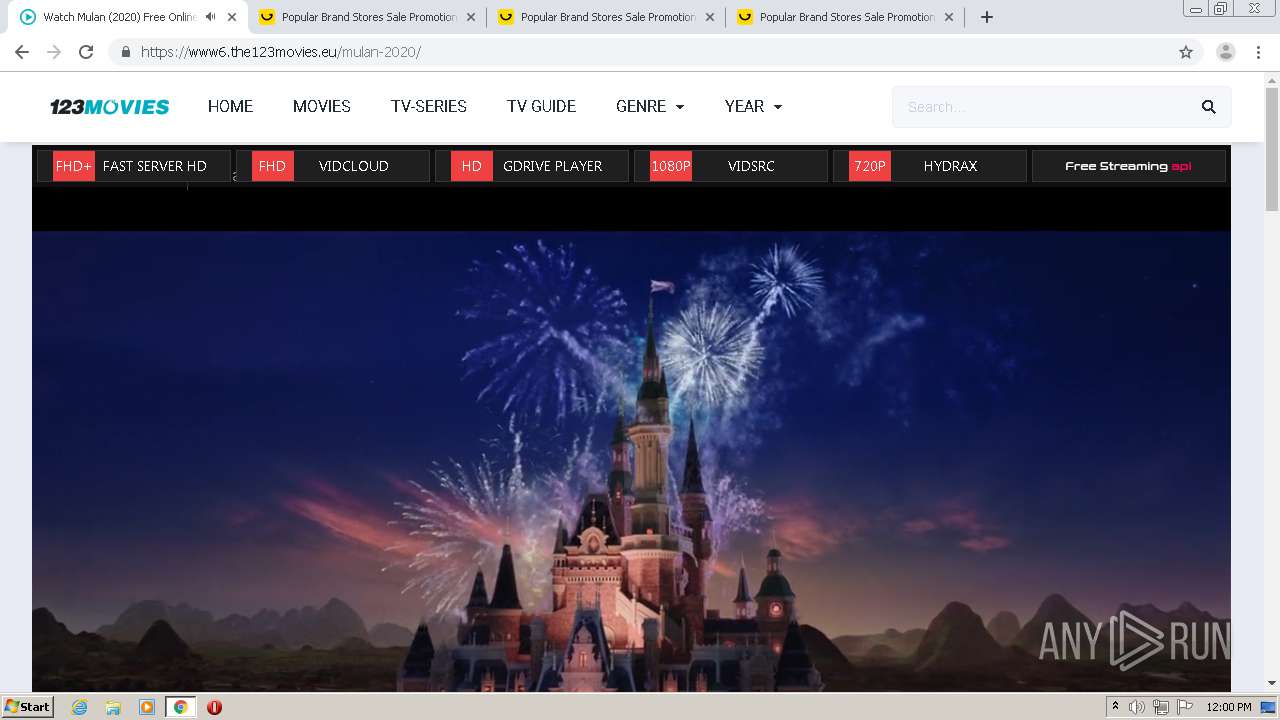
Task: Switch to second Popular Brand Stores tab
Action: click(369, 17)
